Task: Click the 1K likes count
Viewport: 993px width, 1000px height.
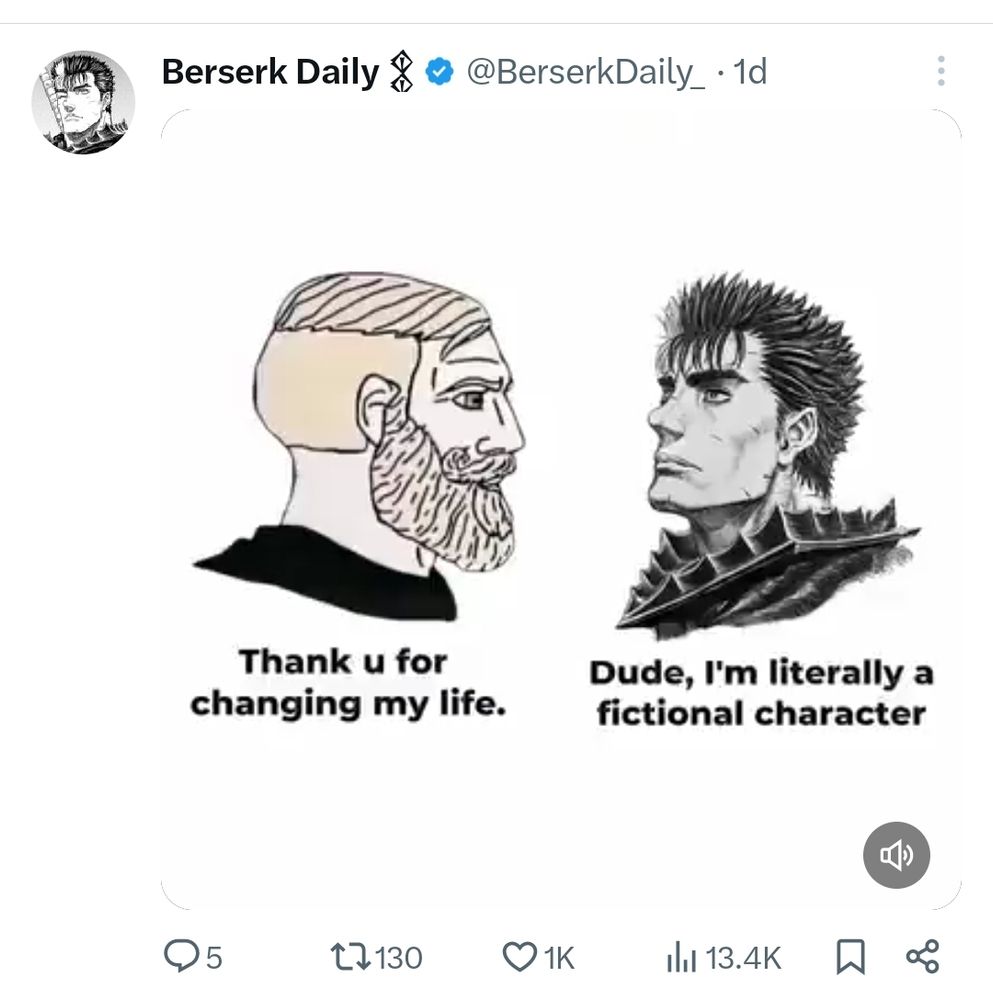Action: pyautogui.click(x=558, y=958)
